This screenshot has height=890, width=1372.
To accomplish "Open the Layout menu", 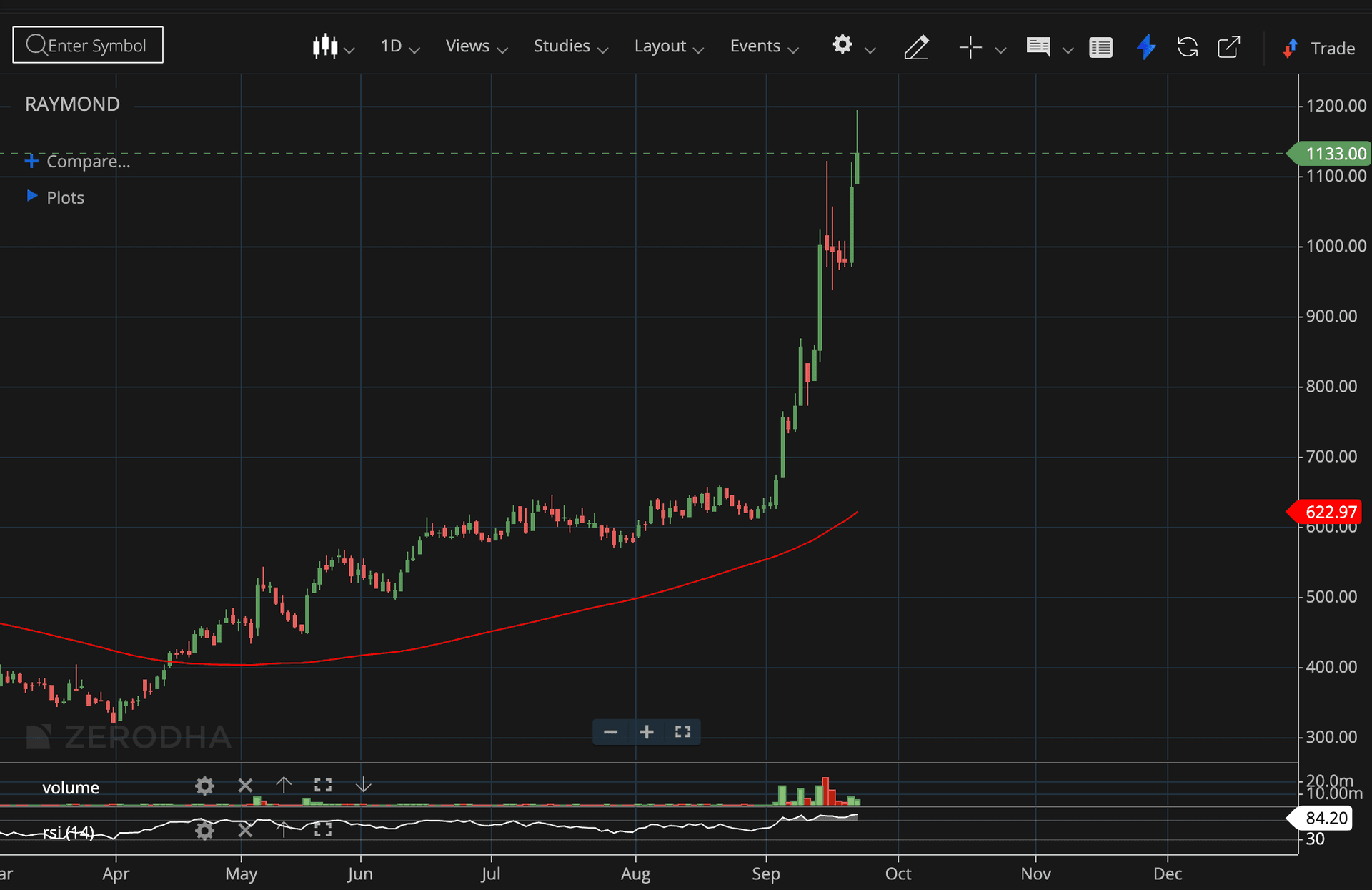I will pyautogui.click(x=669, y=46).
